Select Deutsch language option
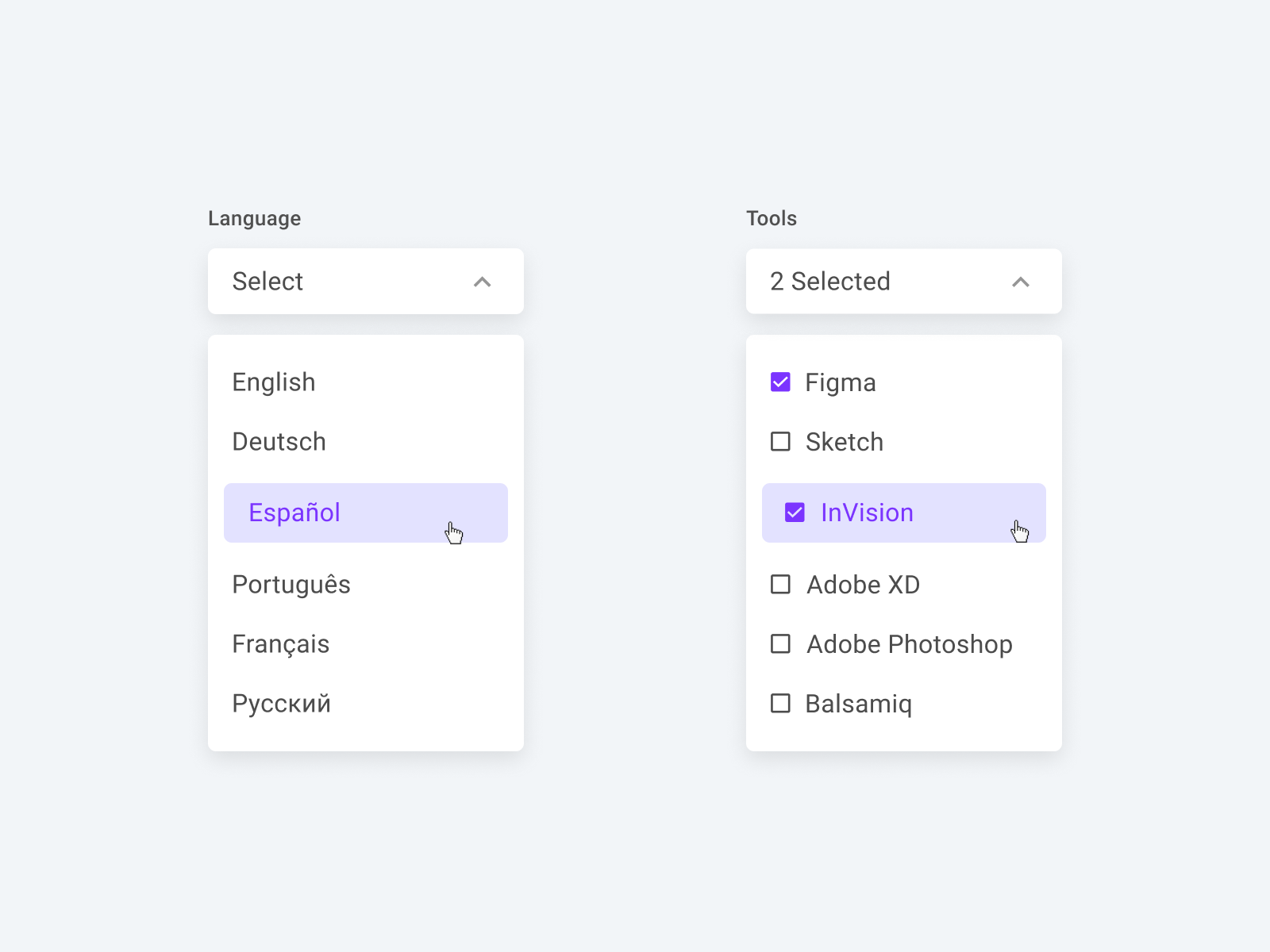The image size is (1270, 952). pyautogui.click(x=279, y=442)
